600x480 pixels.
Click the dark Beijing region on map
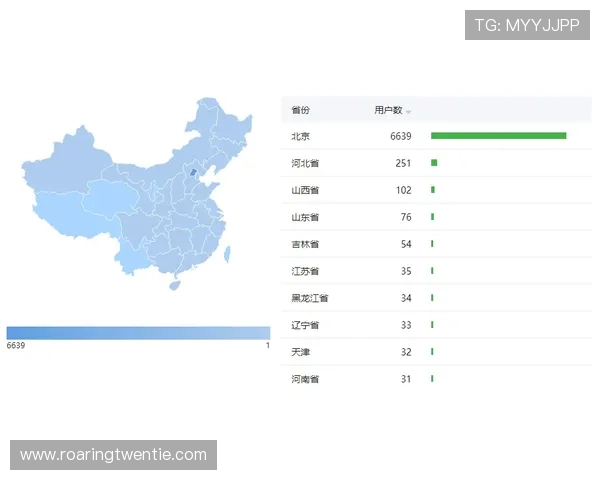pyautogui.click(x=193, y=172)
